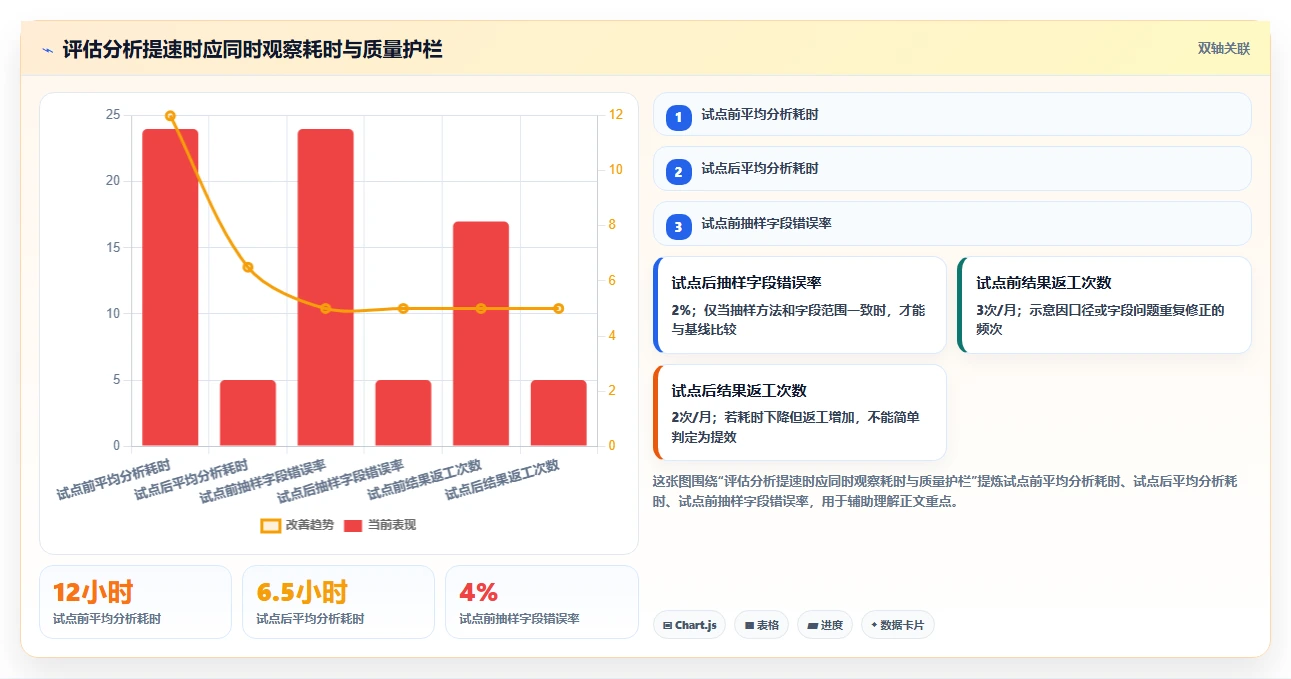Select list row 试点后平均分析耗时
1291x679 pixels.
(952, 168)
